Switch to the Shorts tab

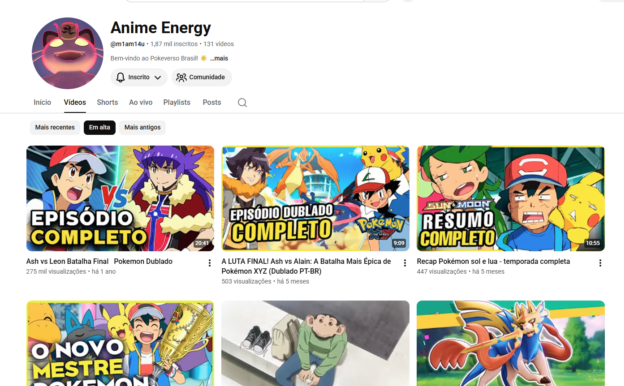pyautogui.click(x=107, y=102)
